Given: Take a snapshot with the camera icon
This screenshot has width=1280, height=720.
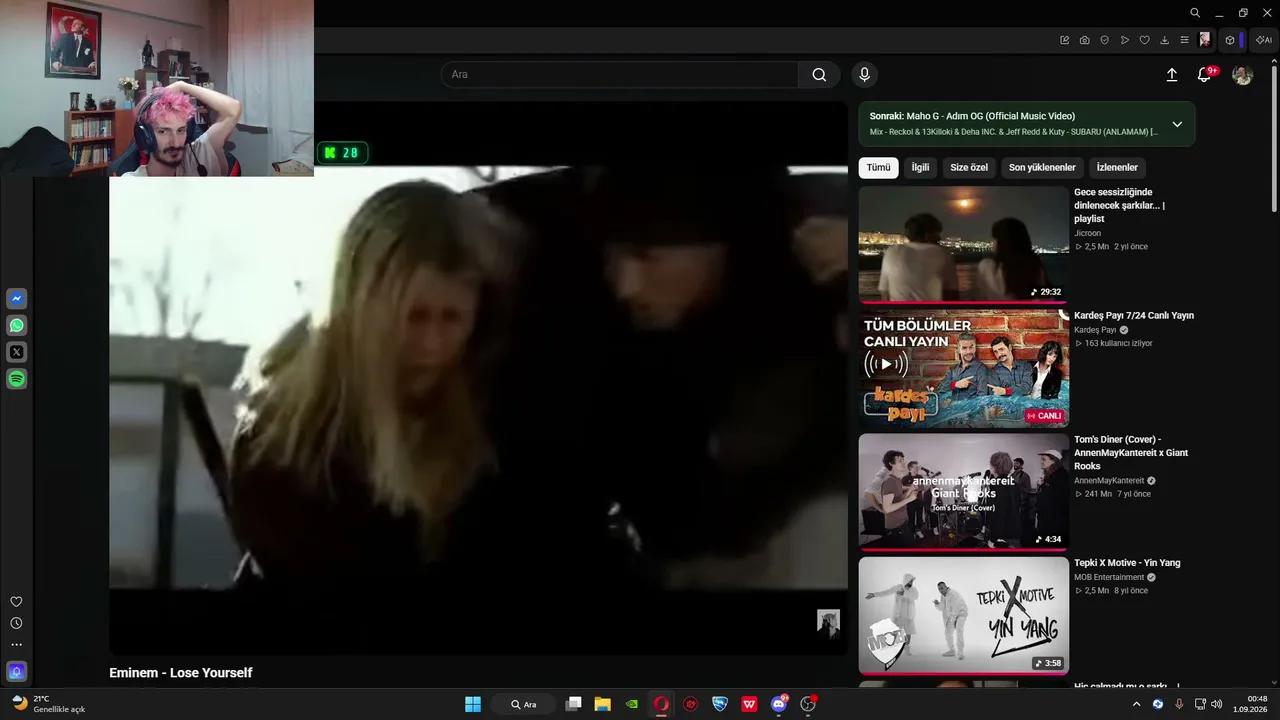Looking at the screenshot, I should [1085, 40].
